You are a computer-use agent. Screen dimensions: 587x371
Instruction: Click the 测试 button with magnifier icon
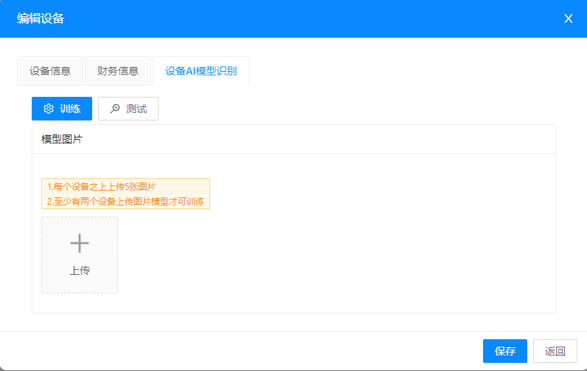click(128, 109)
